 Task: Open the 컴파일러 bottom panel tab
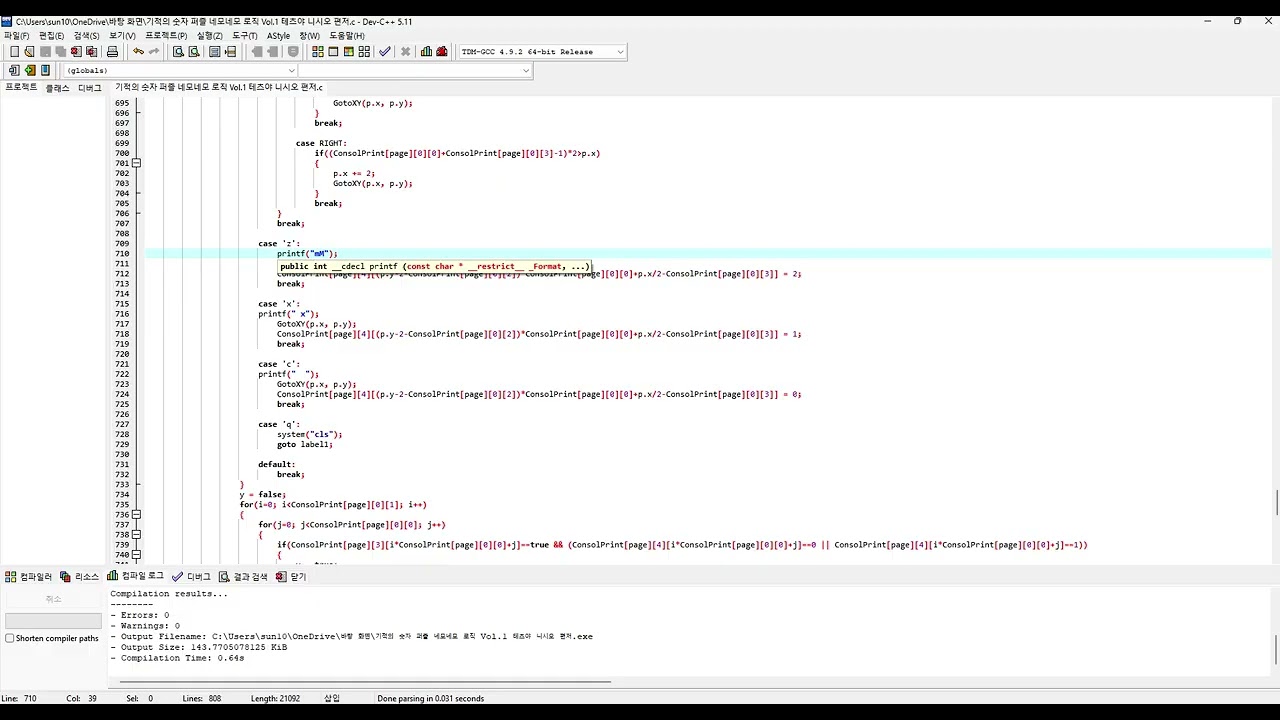tap(29, 576)
